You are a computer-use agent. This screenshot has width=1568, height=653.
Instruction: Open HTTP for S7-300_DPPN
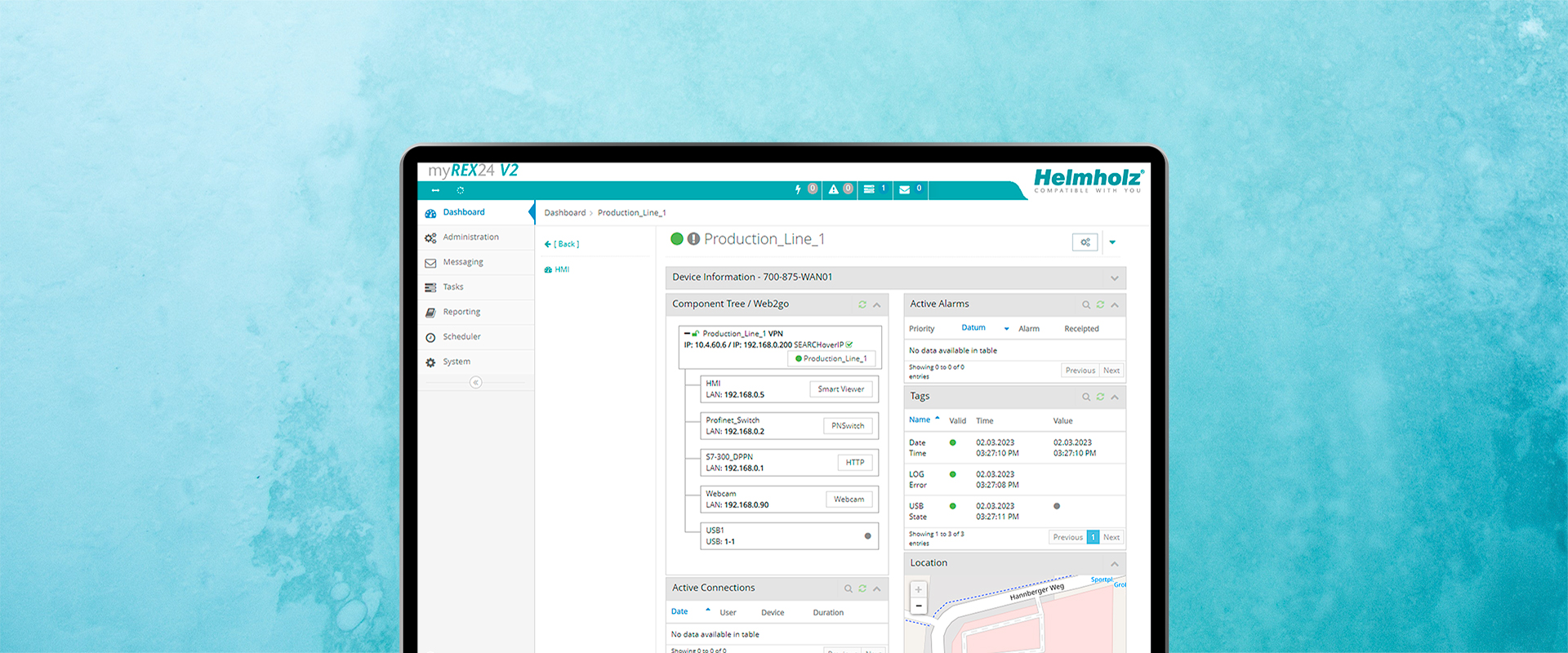pos(855,463)
